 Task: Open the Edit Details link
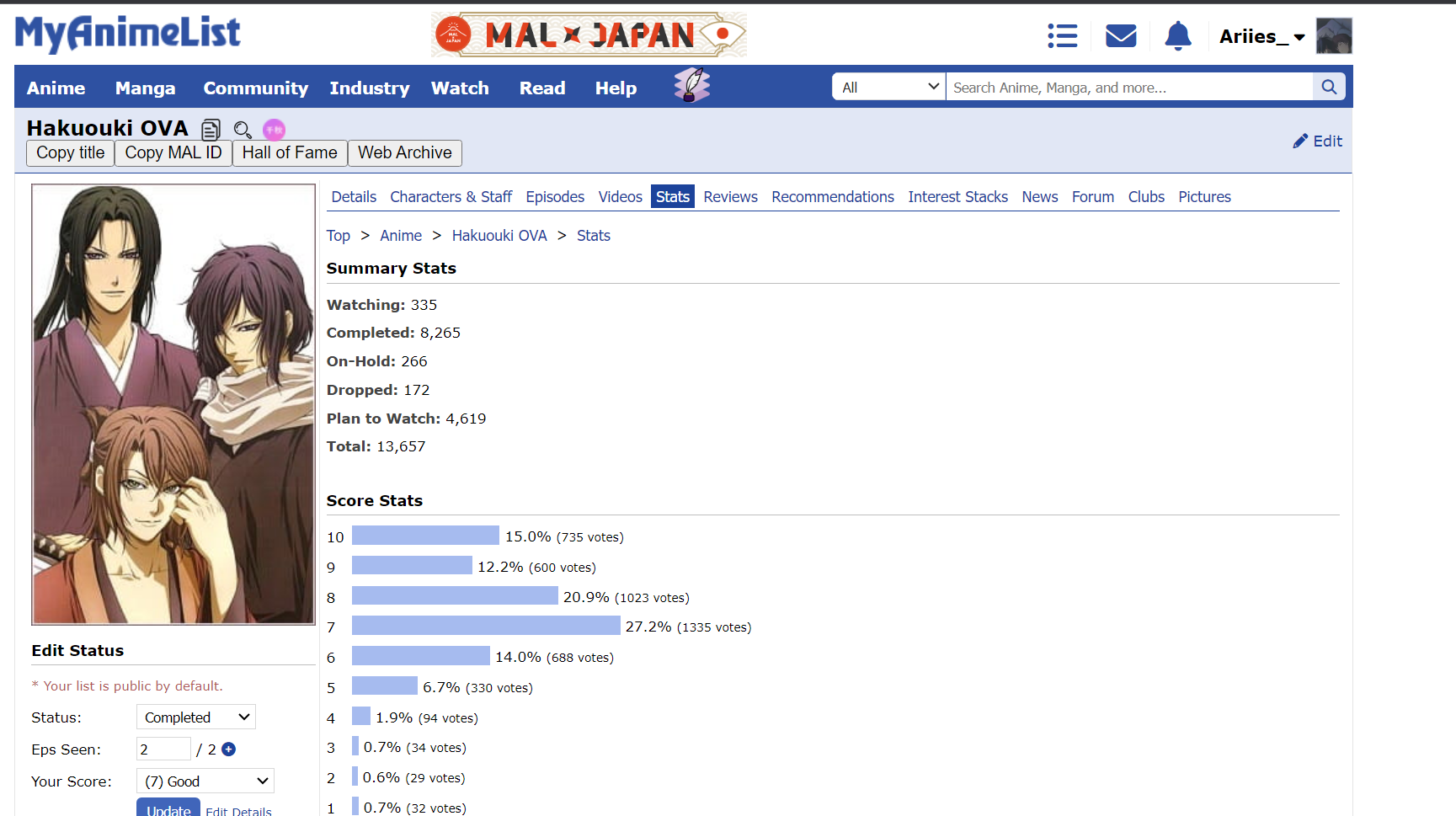(238, 811)
